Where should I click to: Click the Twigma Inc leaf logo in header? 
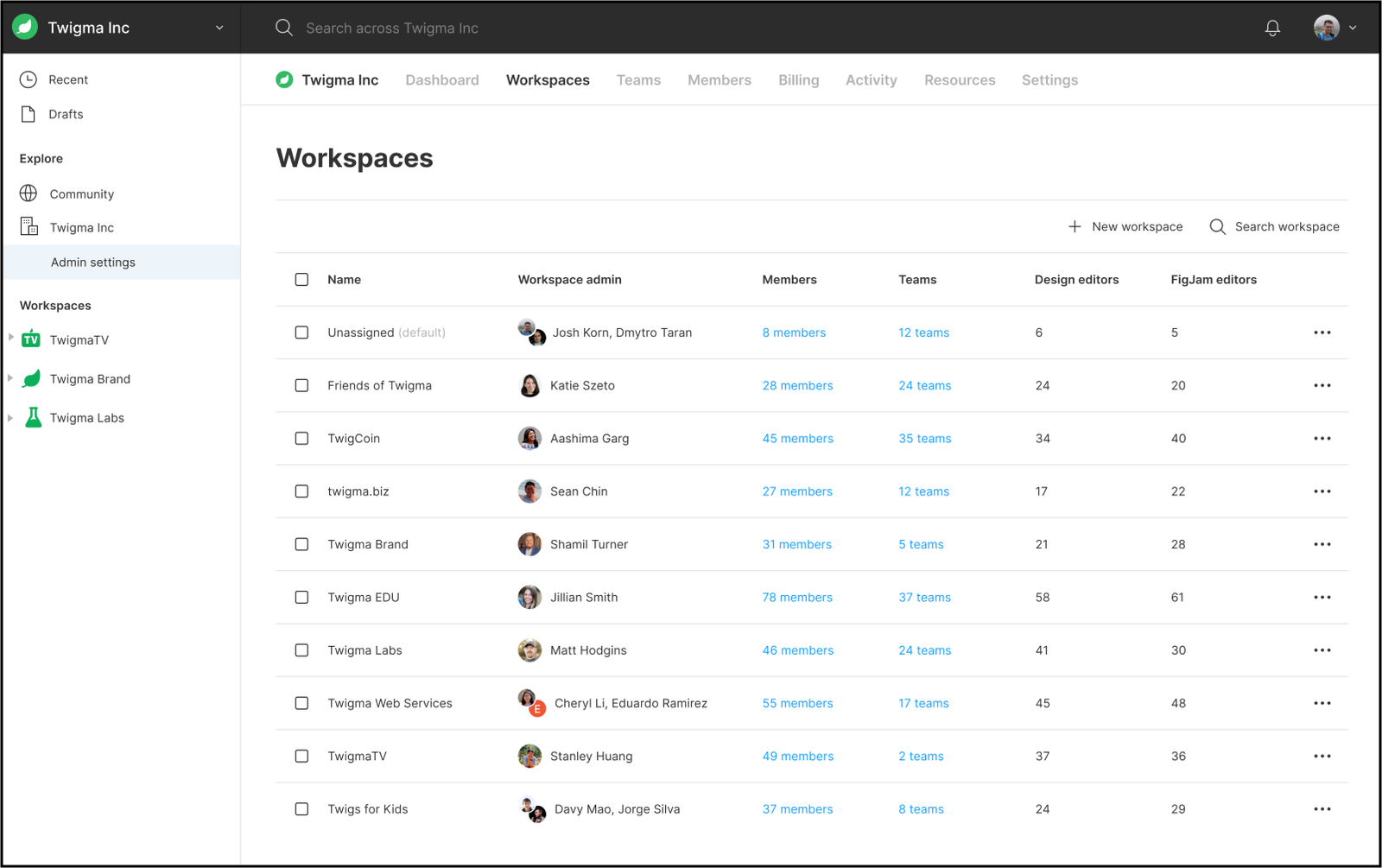25,28
